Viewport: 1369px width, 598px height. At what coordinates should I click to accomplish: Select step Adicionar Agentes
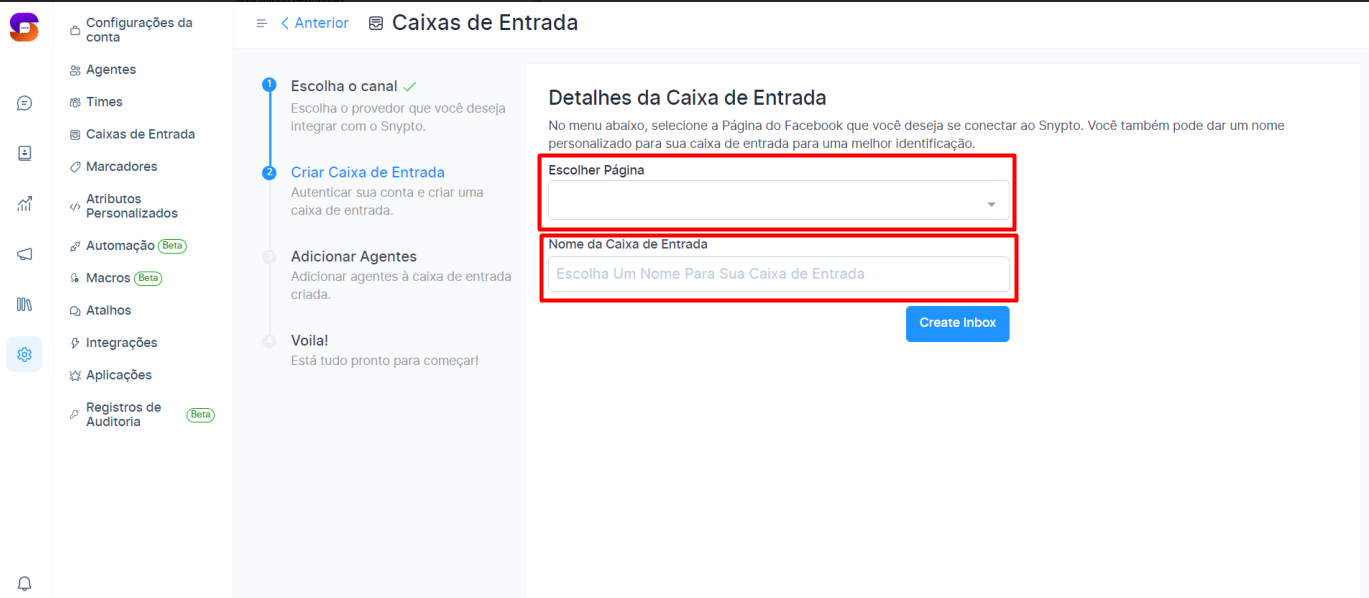tap(354, 256)
